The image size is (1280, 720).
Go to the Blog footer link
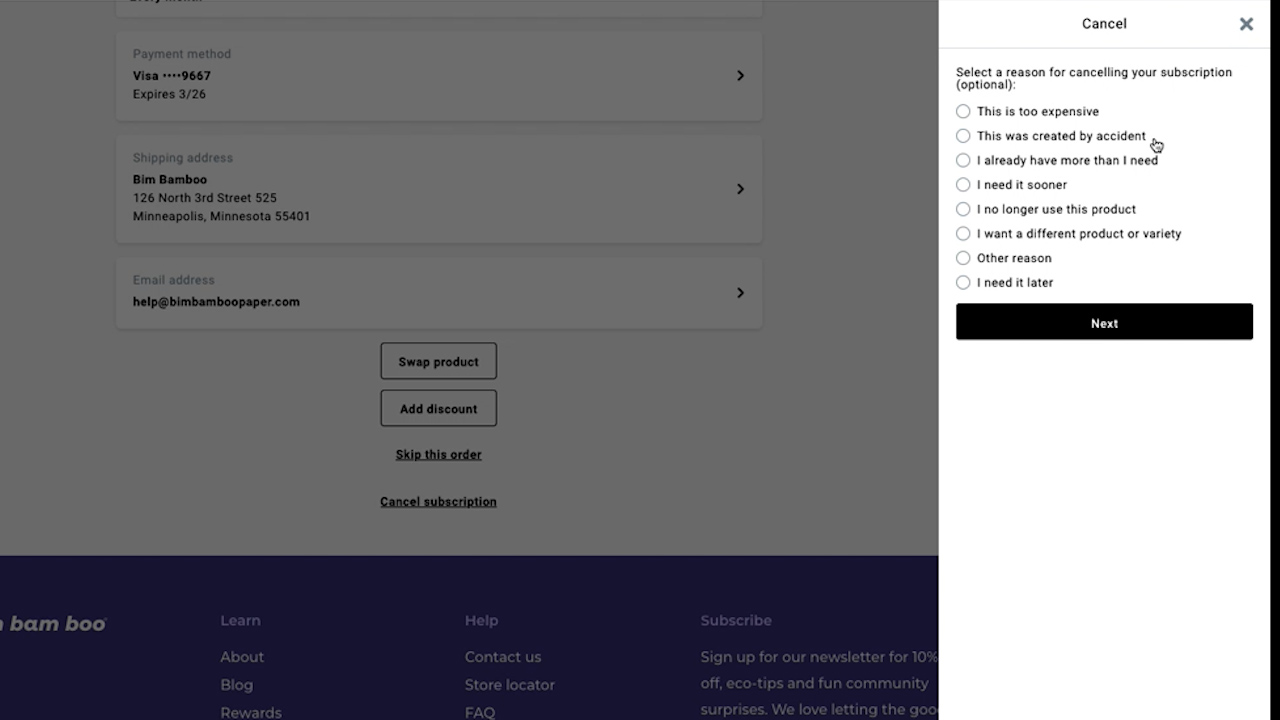237,685
